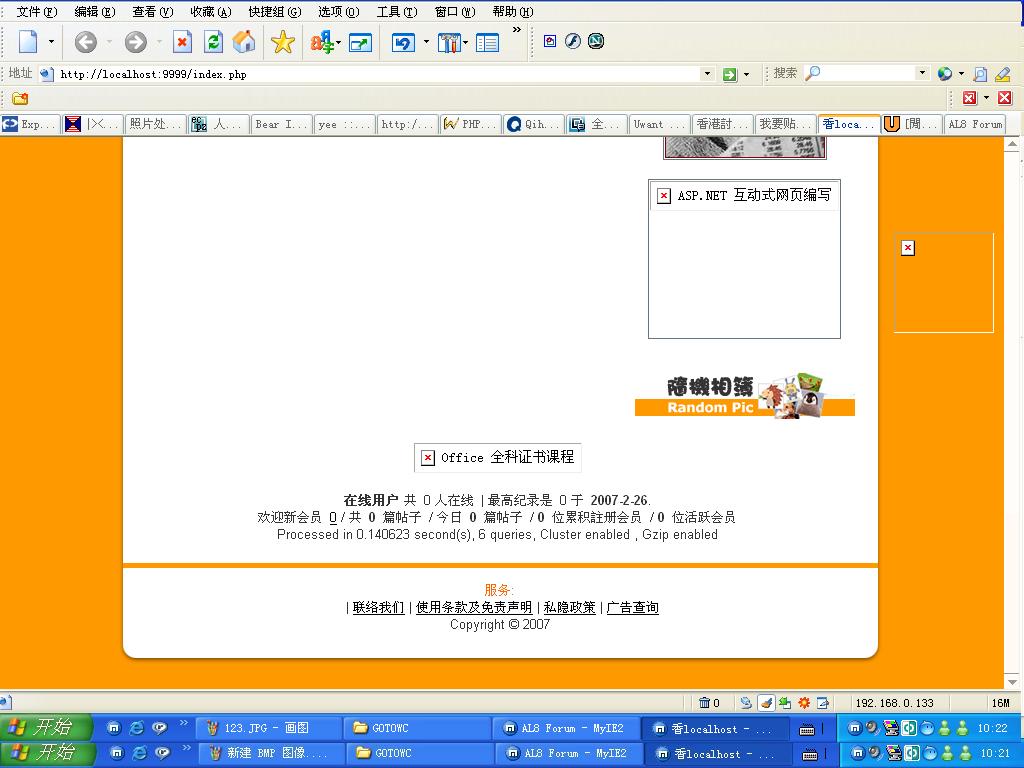The height and width of the screenshot is (768, 1024).
Task: Click the blue undo-close-tab icon
Action: click(x=403, y=43)
